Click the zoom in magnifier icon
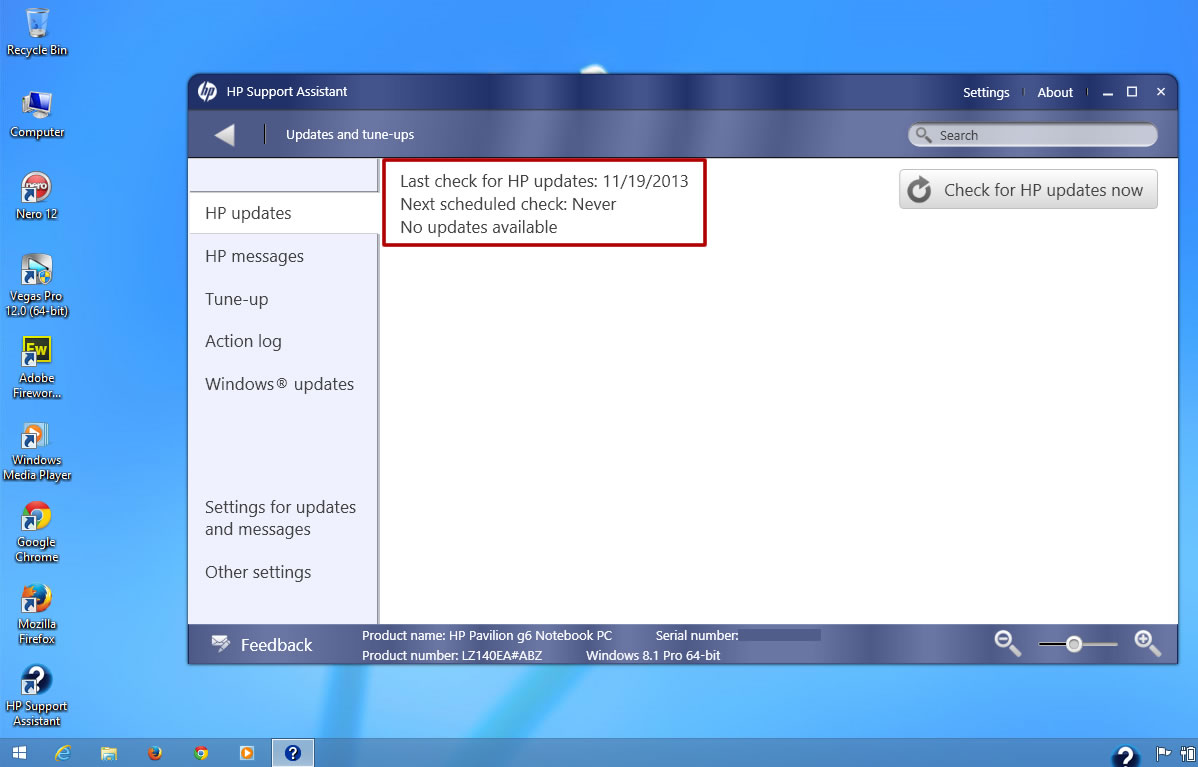Image resolution: width=1198 pixels, height=767 pixels. coord(1148,643)
